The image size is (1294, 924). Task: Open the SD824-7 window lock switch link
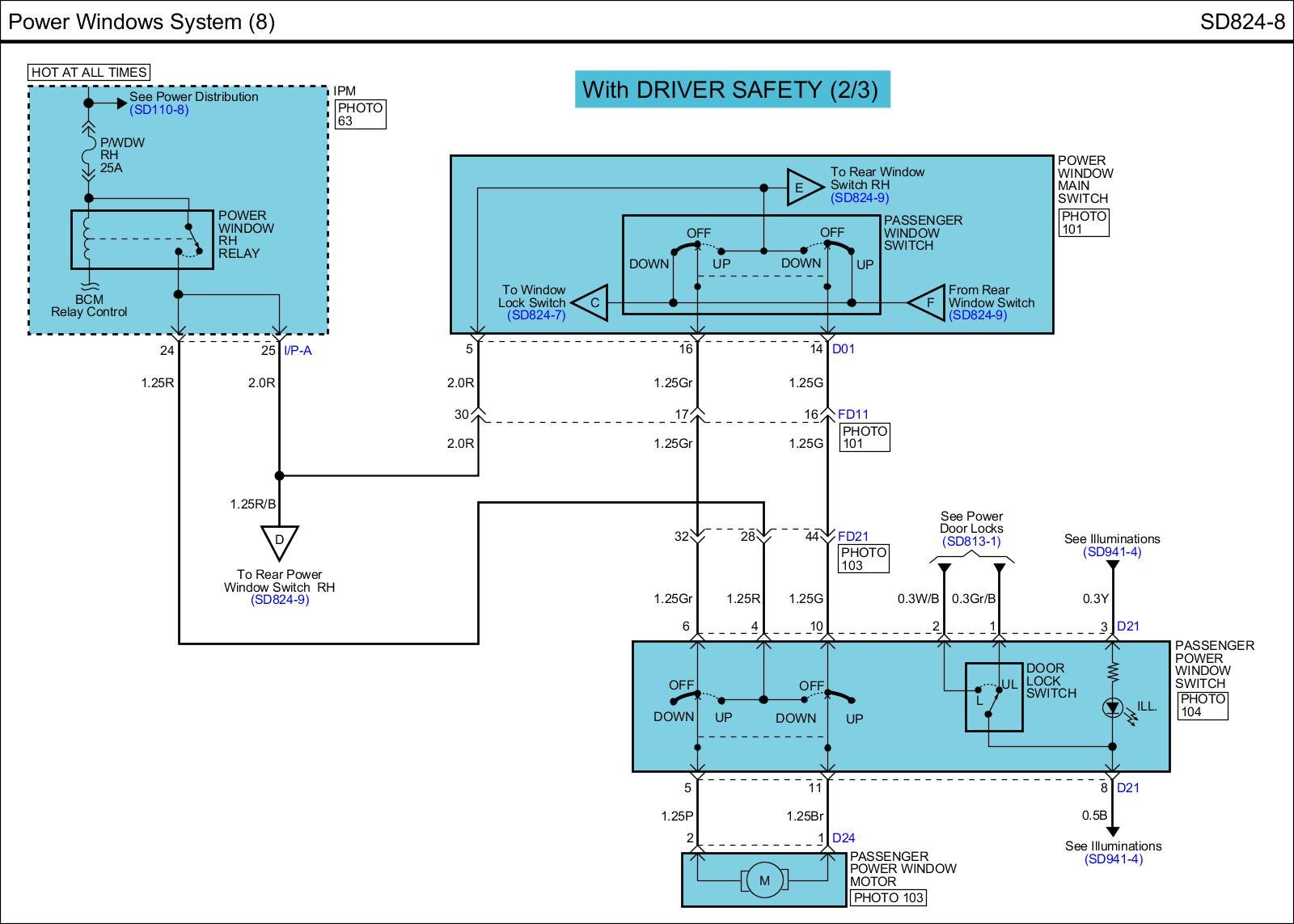coord(536,315)
